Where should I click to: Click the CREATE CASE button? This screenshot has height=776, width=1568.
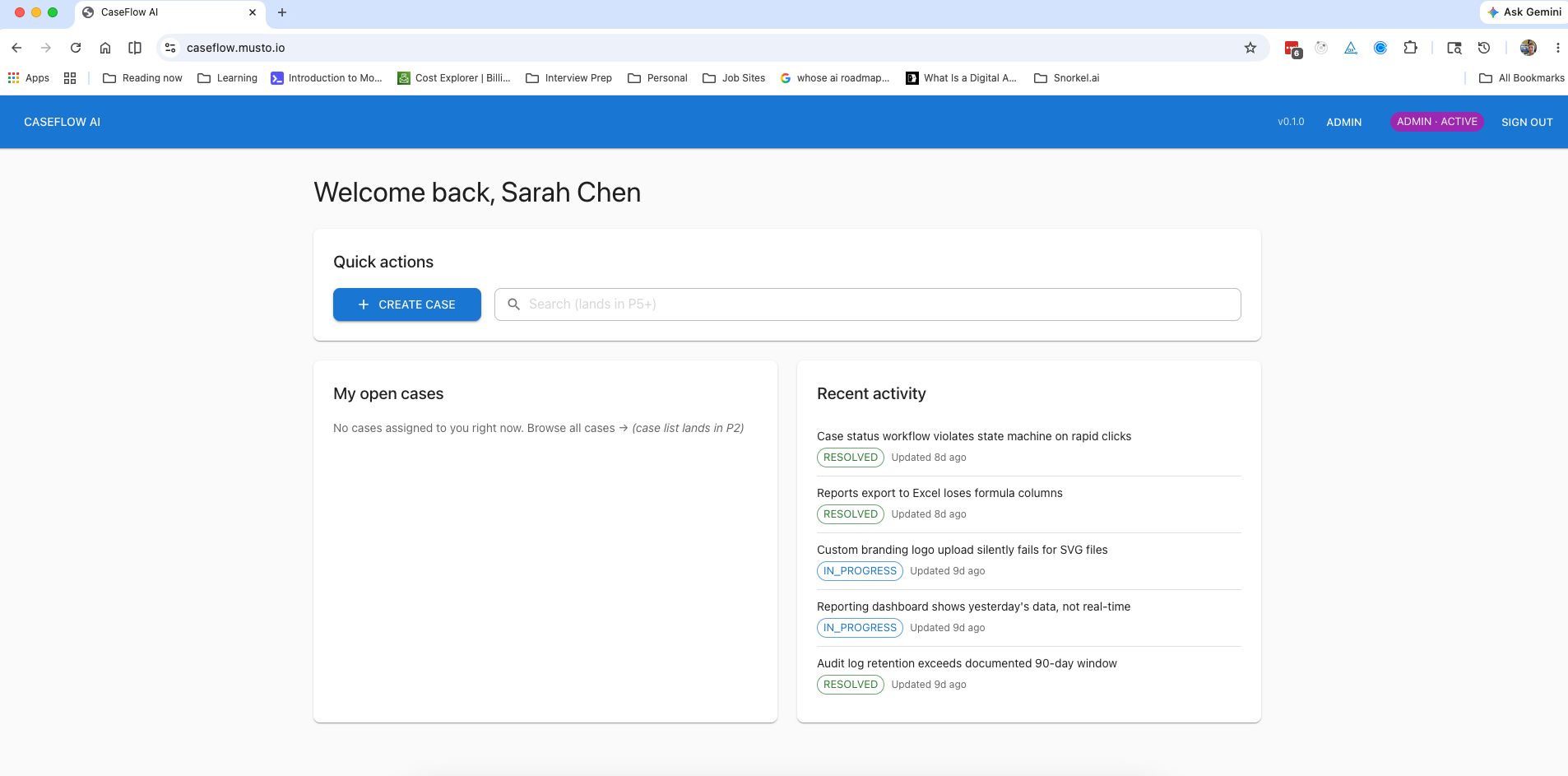click(x=407, y=304)
